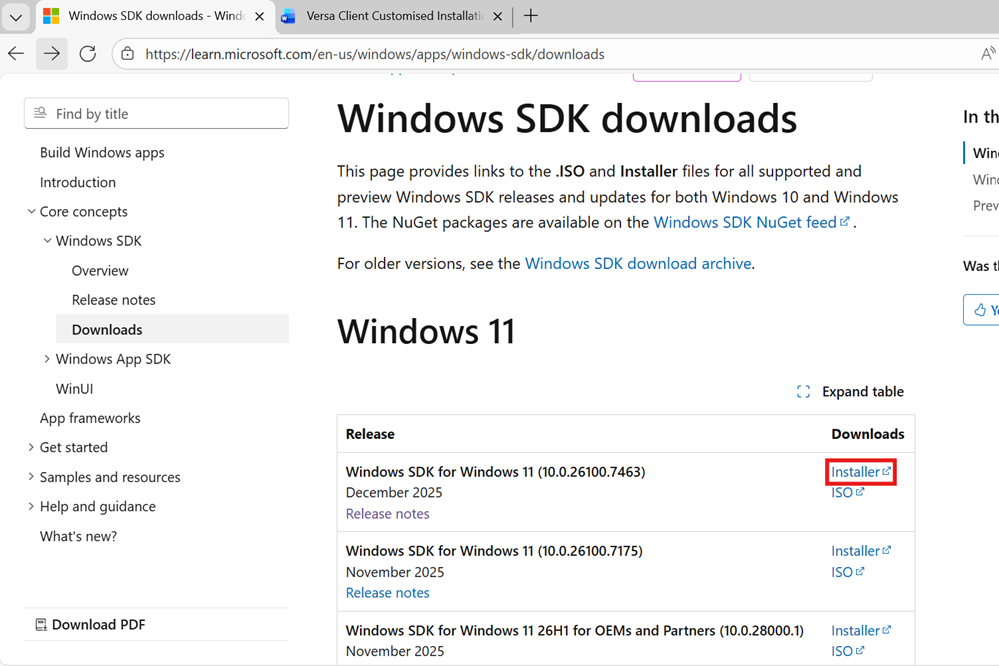Image resolution: width=999 pixels, height=666 pixels.
Task: Open Introduction in the sidebar
Action: [x=78, y=182]
